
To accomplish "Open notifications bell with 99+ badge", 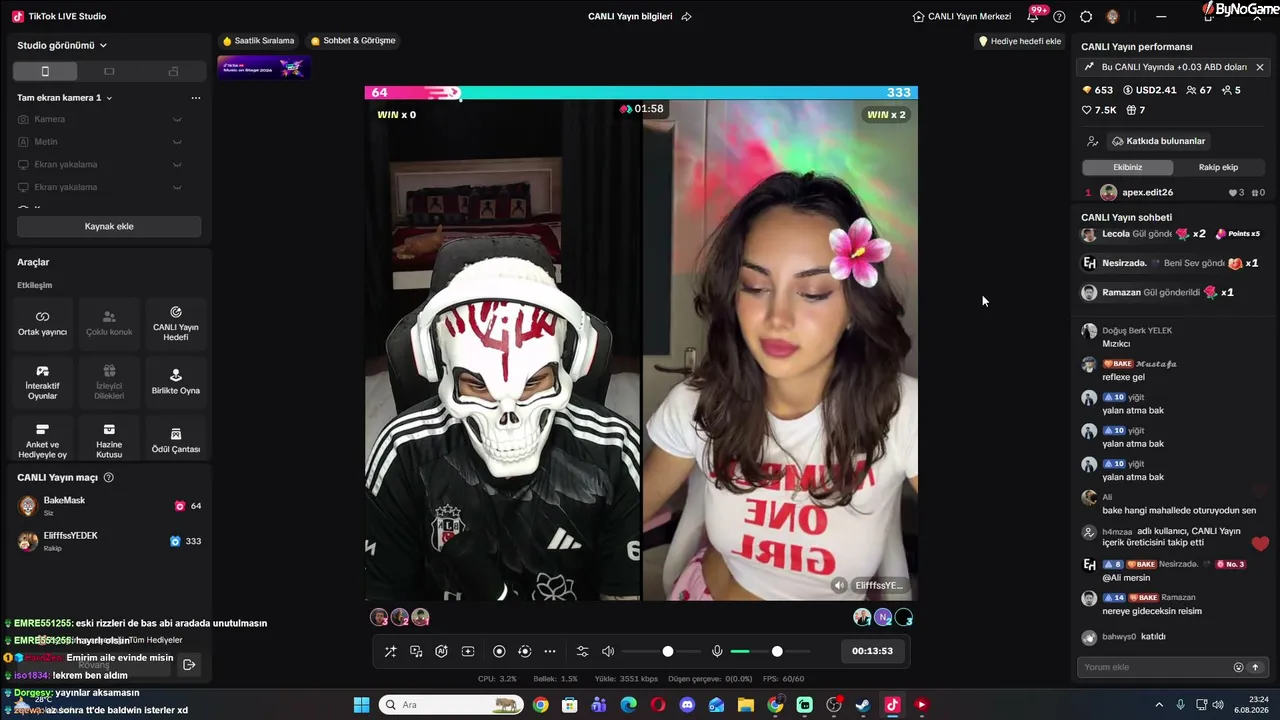I will point(1034,15).
